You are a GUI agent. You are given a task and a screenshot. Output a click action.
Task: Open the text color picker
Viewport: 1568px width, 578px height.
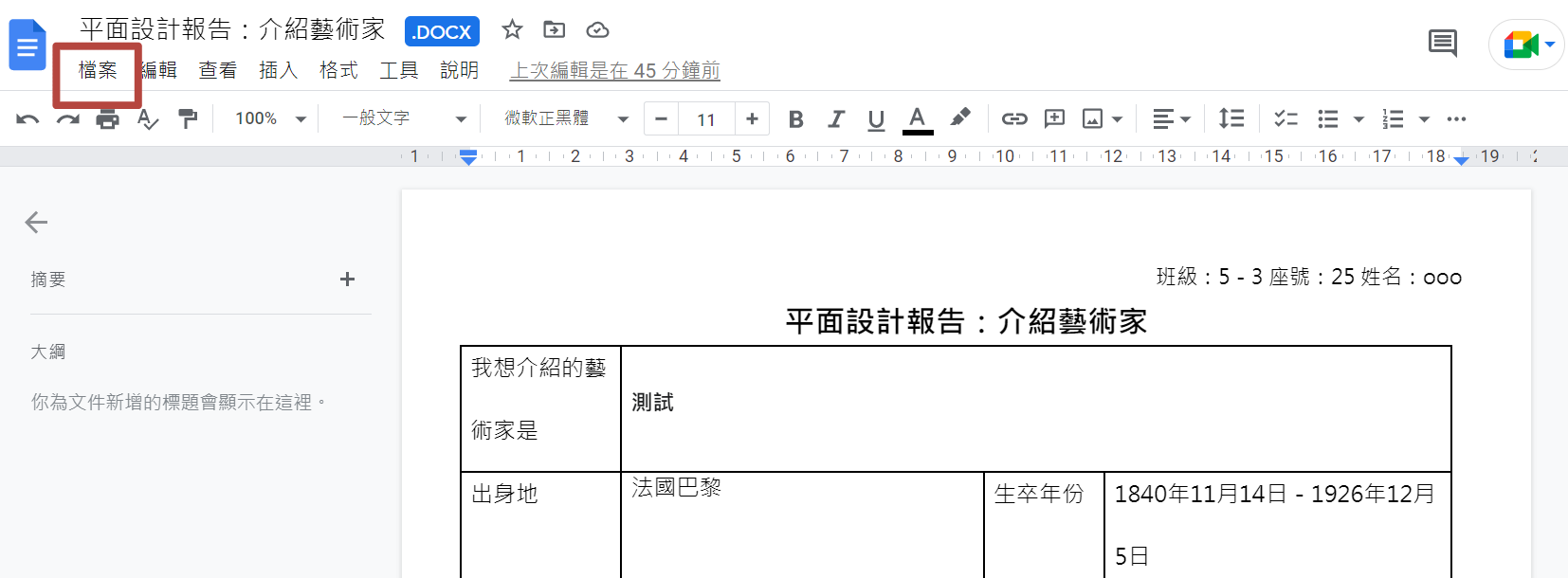click(917, 118)
